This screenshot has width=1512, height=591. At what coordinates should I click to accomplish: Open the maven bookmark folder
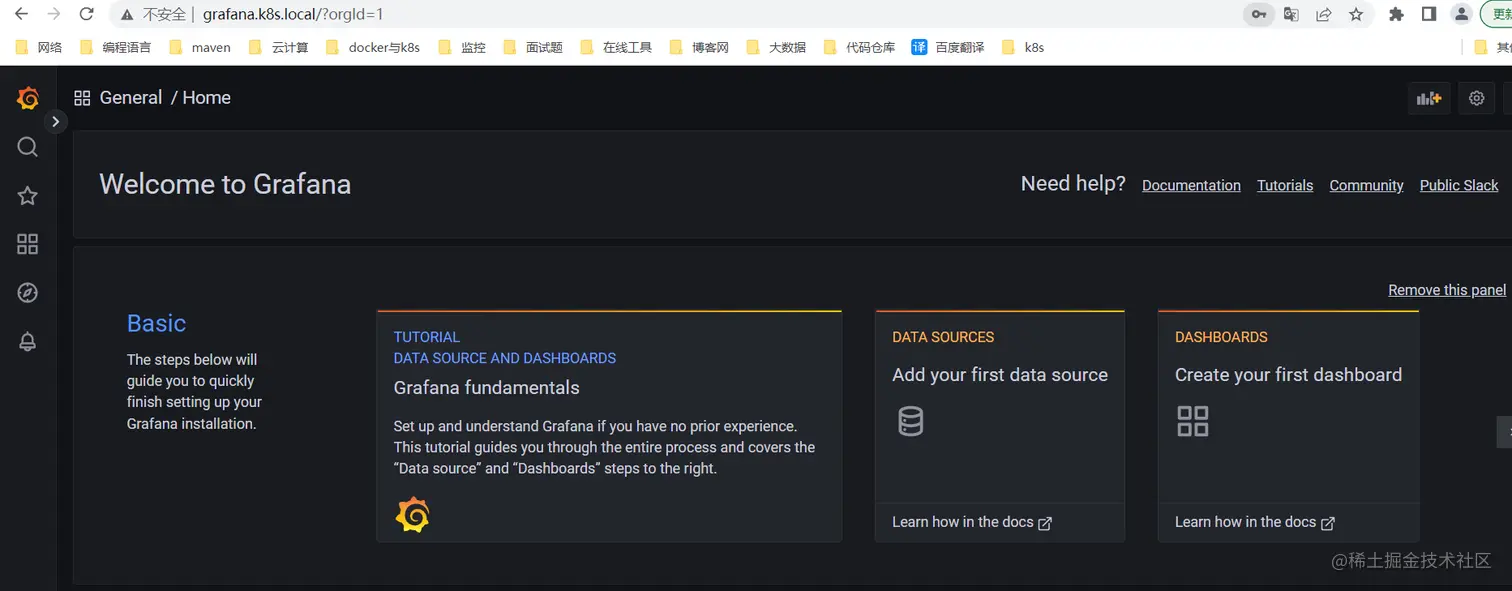tap(200, 47)
